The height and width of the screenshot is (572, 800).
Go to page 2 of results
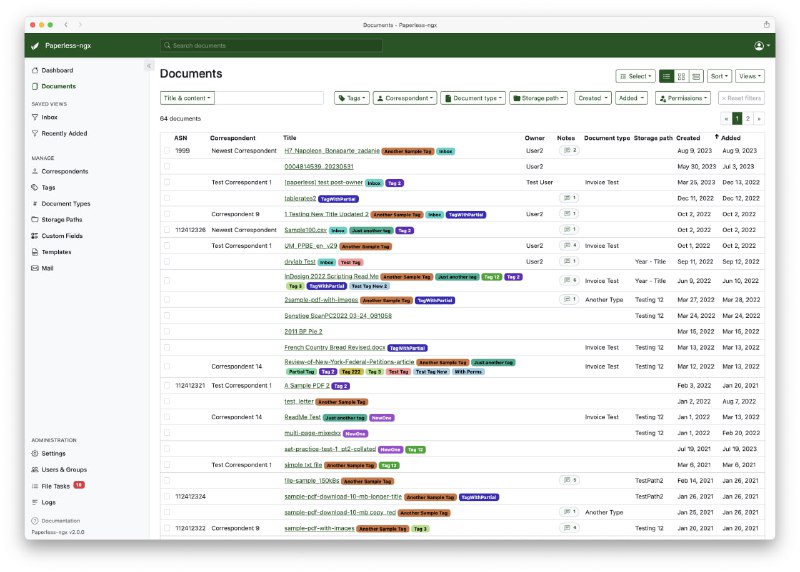[748, 118]
